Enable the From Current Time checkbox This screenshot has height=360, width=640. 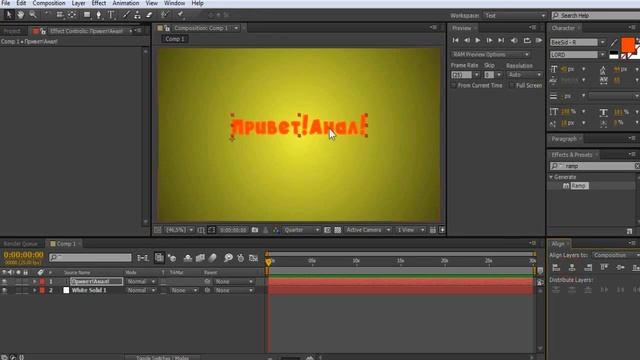pos(453,85)
